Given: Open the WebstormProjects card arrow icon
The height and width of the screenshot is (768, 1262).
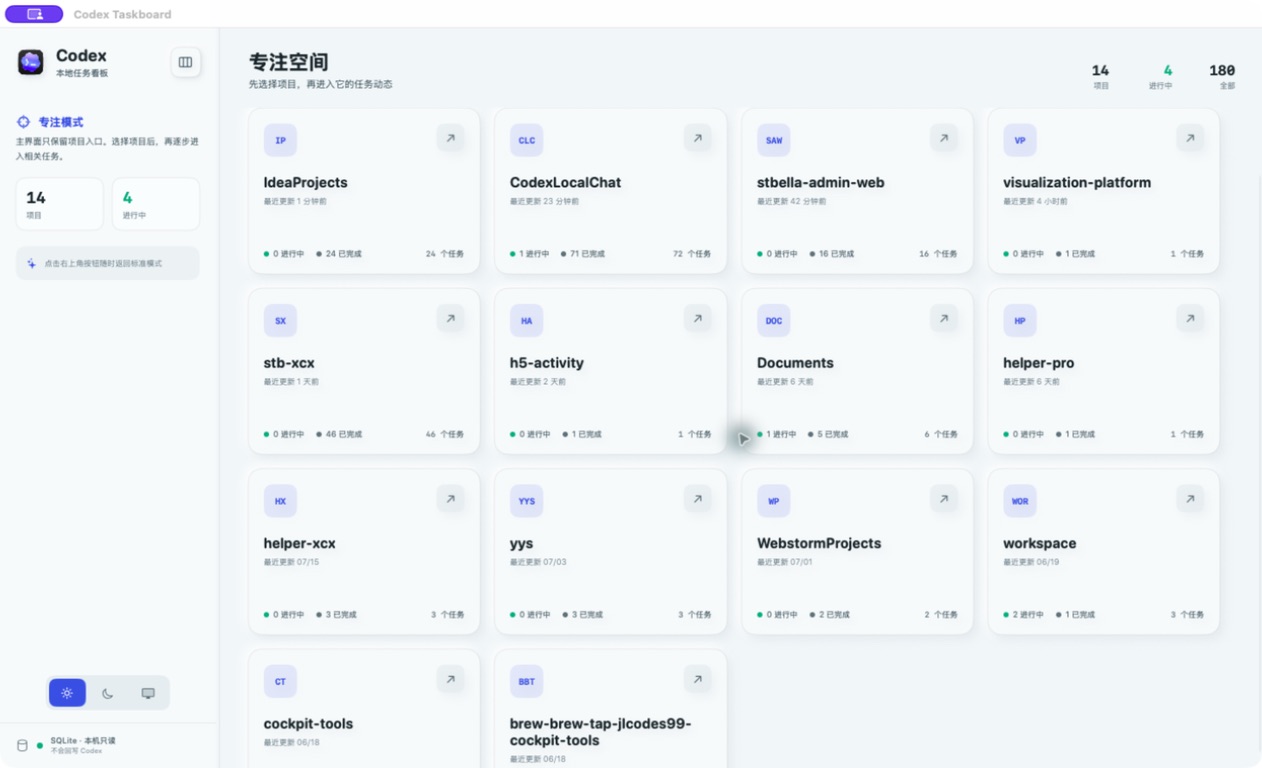Looking at the screenshot, I should pos(944,499).
